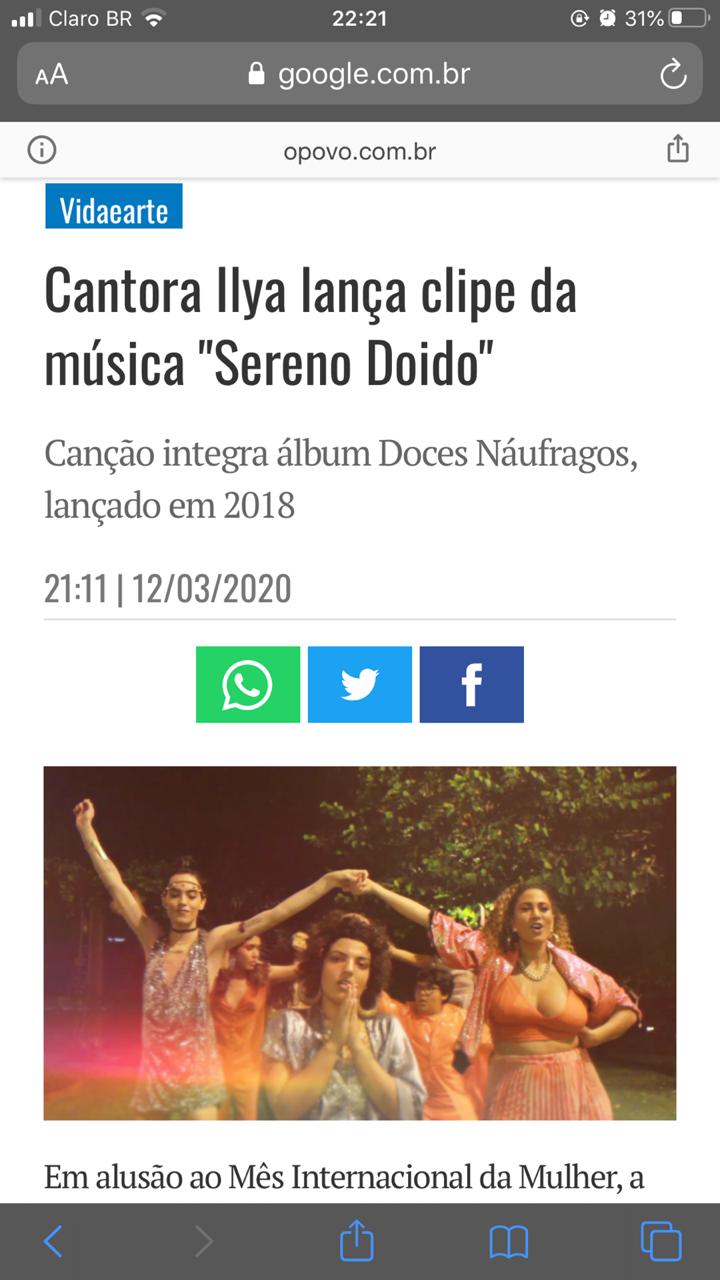This screenshot has height=1280, width=720.
Task: Go back with the left arrow
Action: [x=53, y=1242]
